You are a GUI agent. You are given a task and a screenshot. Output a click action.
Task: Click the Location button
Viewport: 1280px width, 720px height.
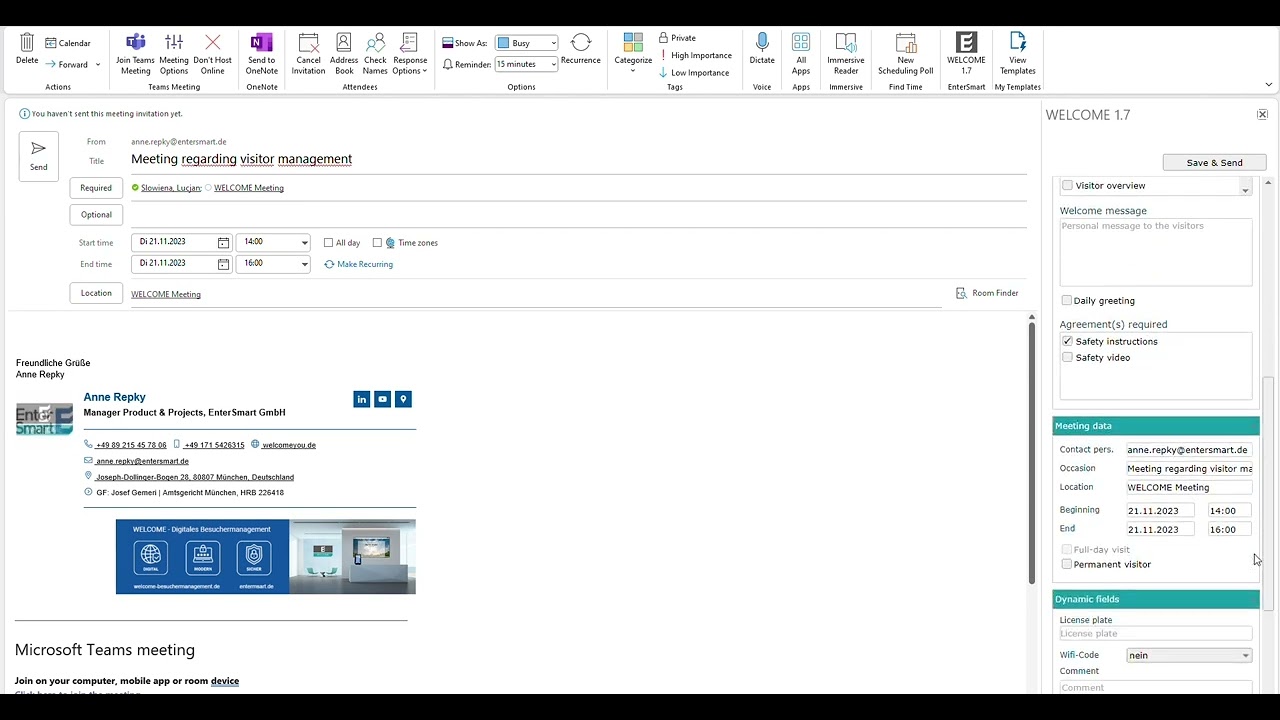96,293
